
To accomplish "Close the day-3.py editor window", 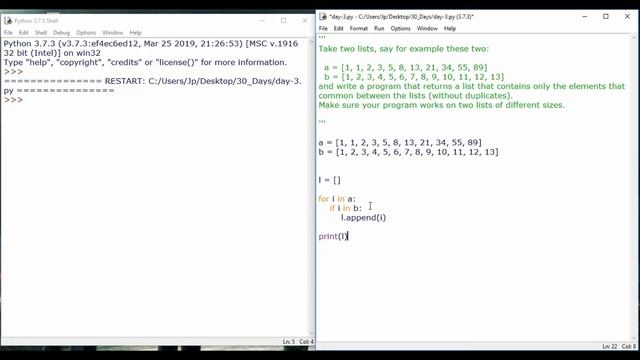I will [x=627, y=16].
